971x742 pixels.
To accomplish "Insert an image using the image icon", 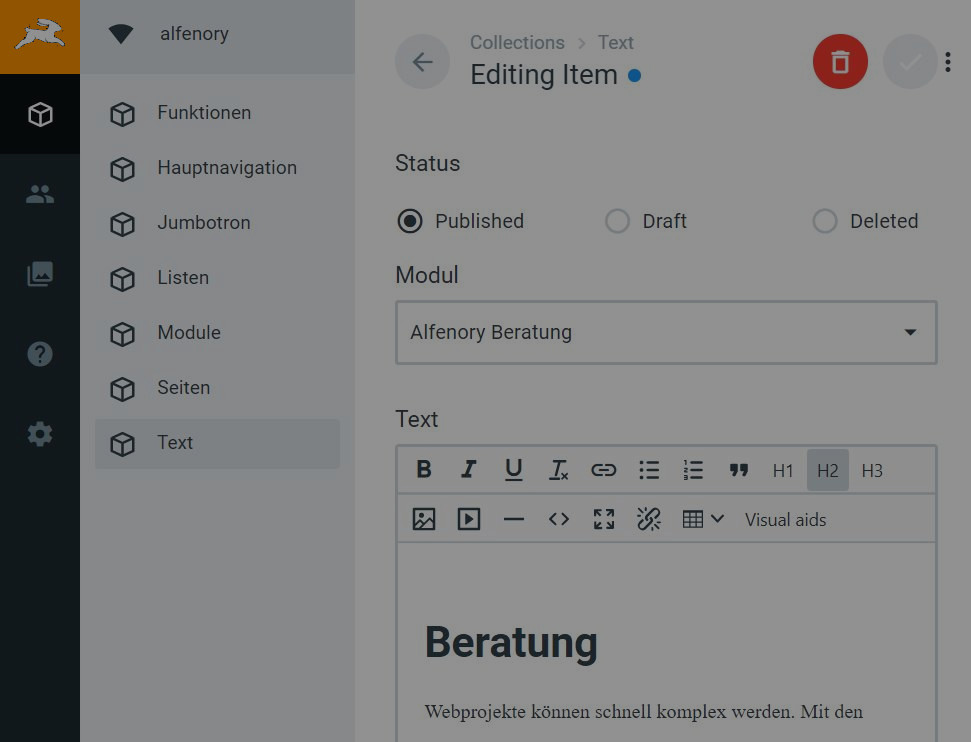I will (x=424, y=519).
